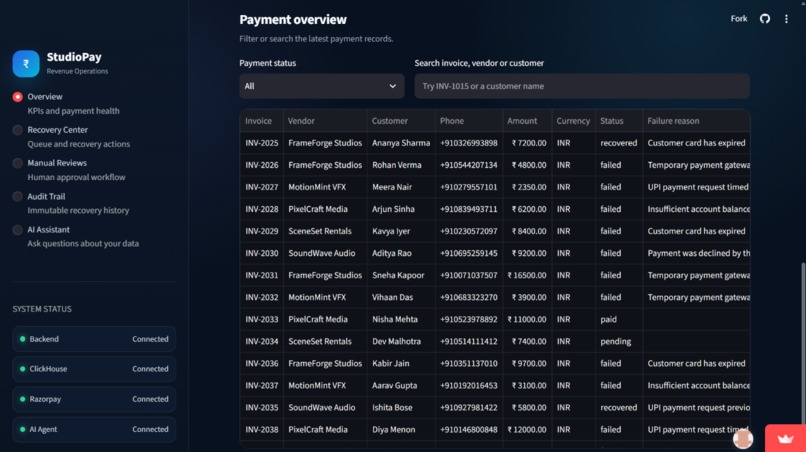Click the Invoice column header
This screenshot has width=806, height=452.
[x=262, y=121]
